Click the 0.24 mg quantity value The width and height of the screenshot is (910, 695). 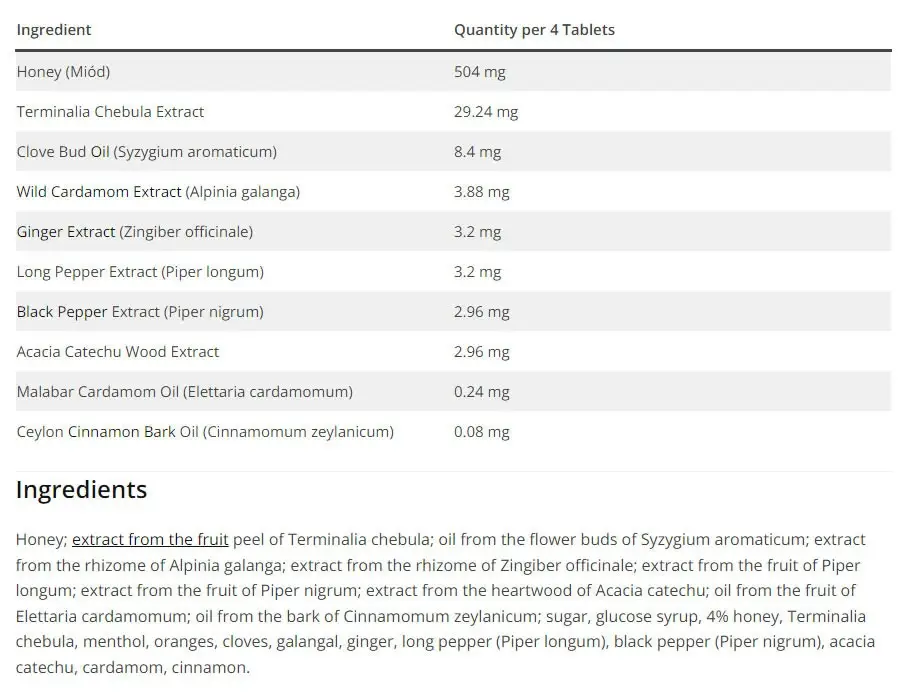pos(482,392)
